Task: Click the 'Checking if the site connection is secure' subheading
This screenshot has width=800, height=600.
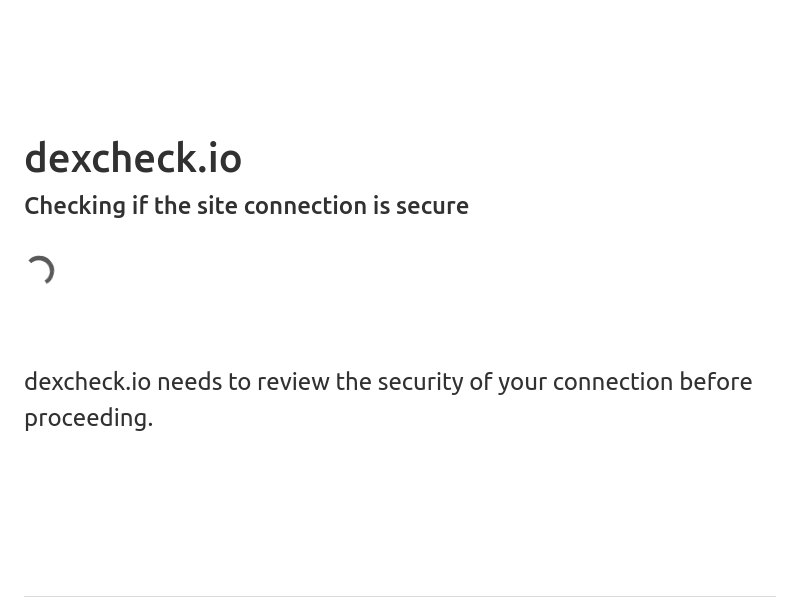Action: [x=246, y=206]
